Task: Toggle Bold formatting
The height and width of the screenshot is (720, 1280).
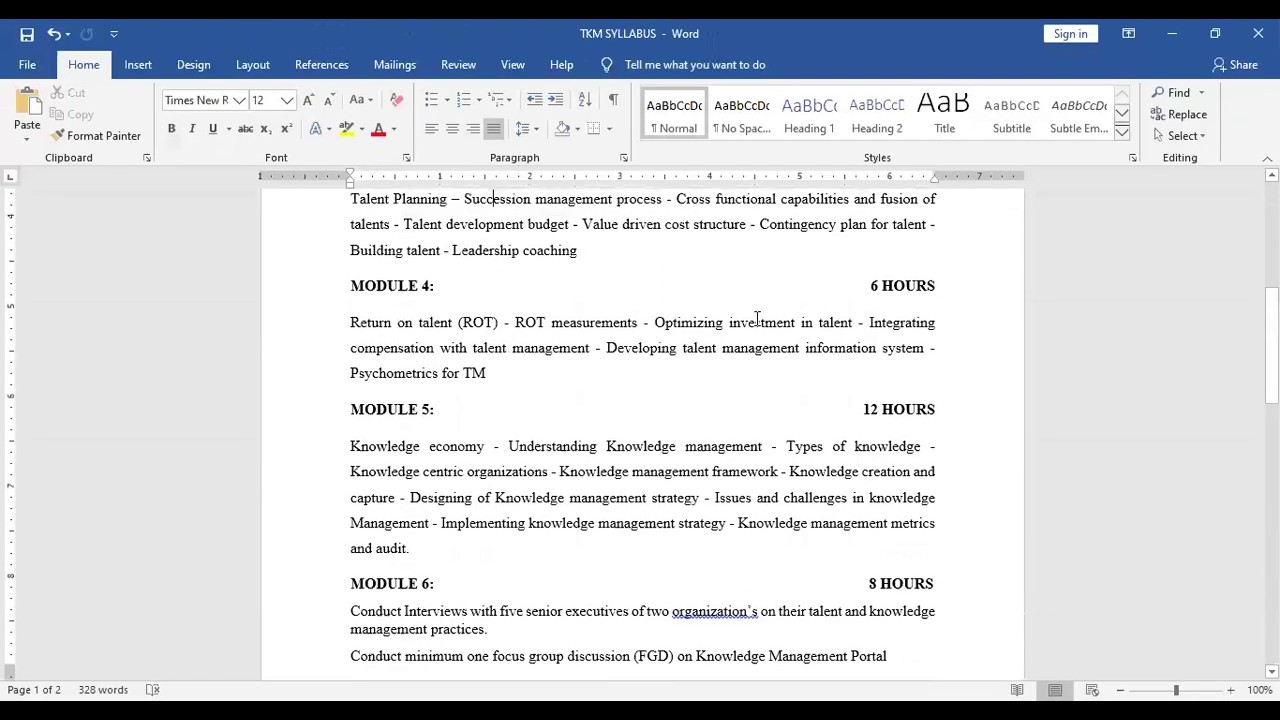Action: tap(171, 129)
